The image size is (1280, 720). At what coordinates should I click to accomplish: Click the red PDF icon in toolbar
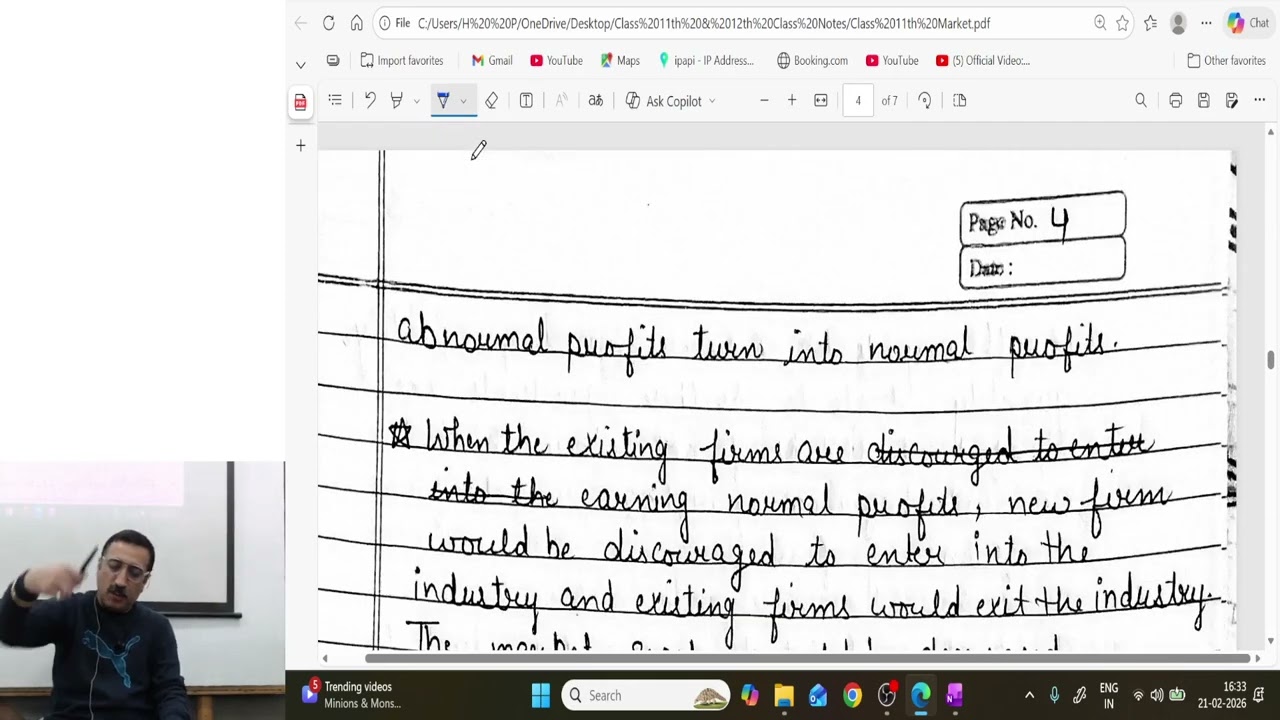[300, 101]
